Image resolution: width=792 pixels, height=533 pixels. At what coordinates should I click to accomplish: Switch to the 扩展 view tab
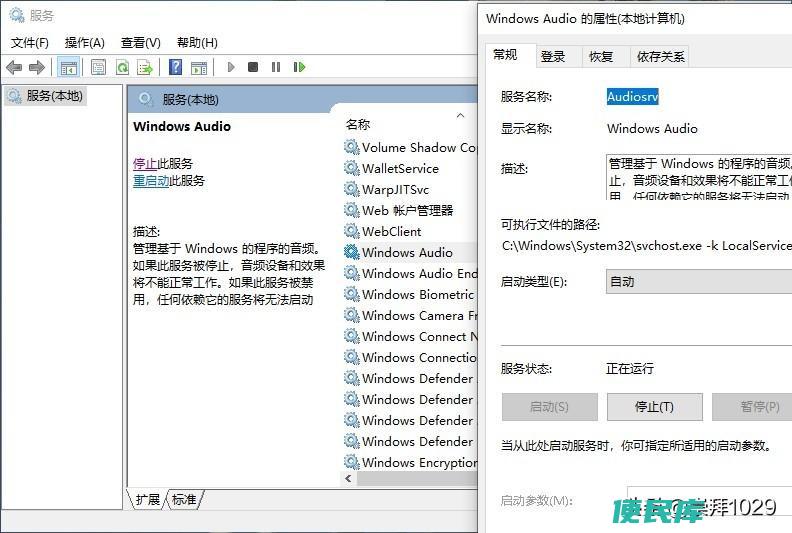147,500
